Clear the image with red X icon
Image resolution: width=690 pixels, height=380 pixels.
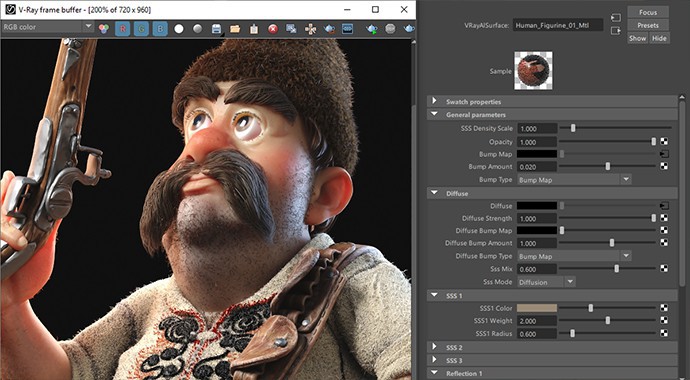tap(273, 29)
